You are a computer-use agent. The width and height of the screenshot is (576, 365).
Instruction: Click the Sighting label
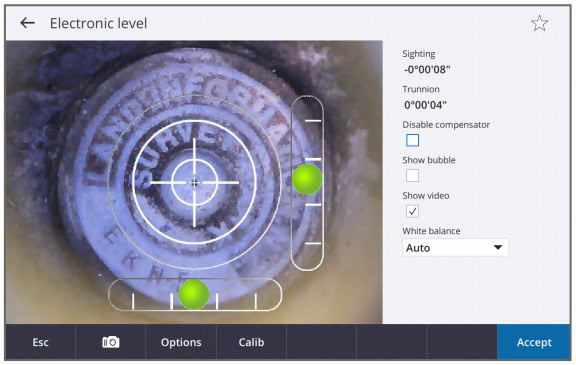(419, 54)
